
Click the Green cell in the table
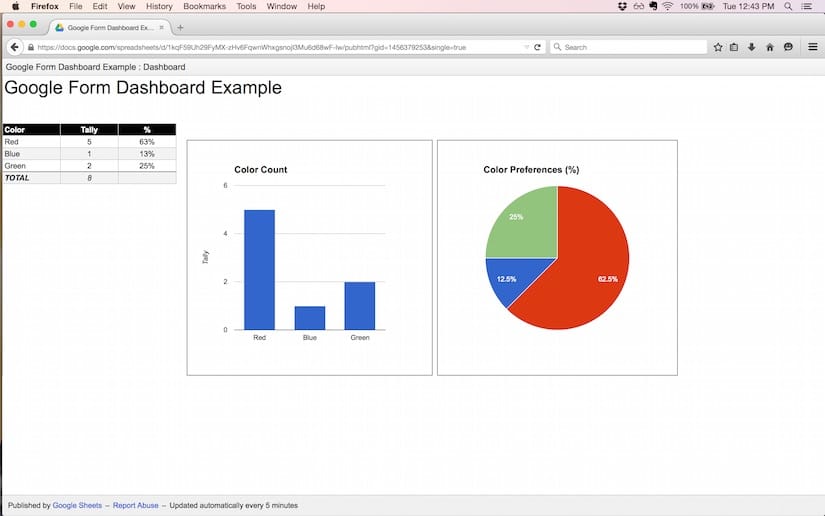(32, 166)
